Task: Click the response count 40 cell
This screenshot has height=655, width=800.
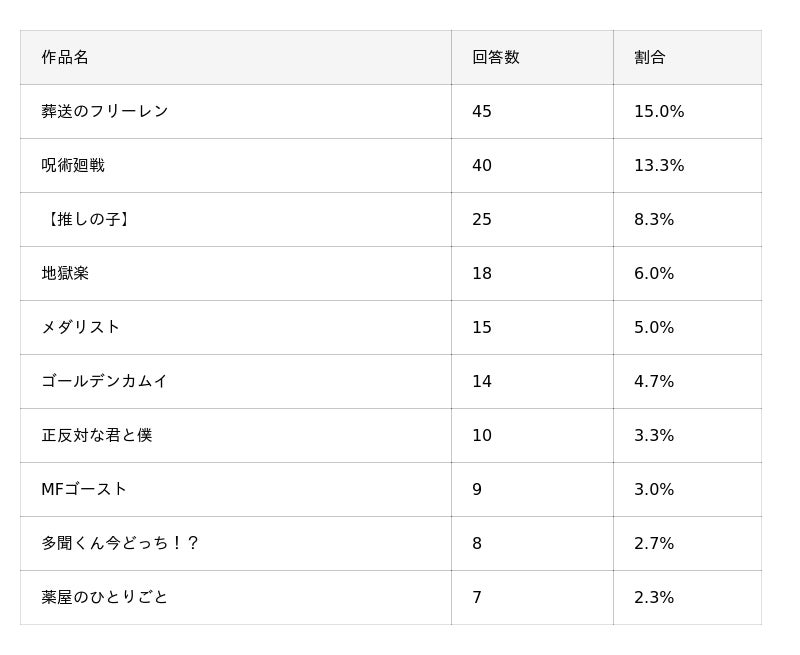Action: click(482, 165)
